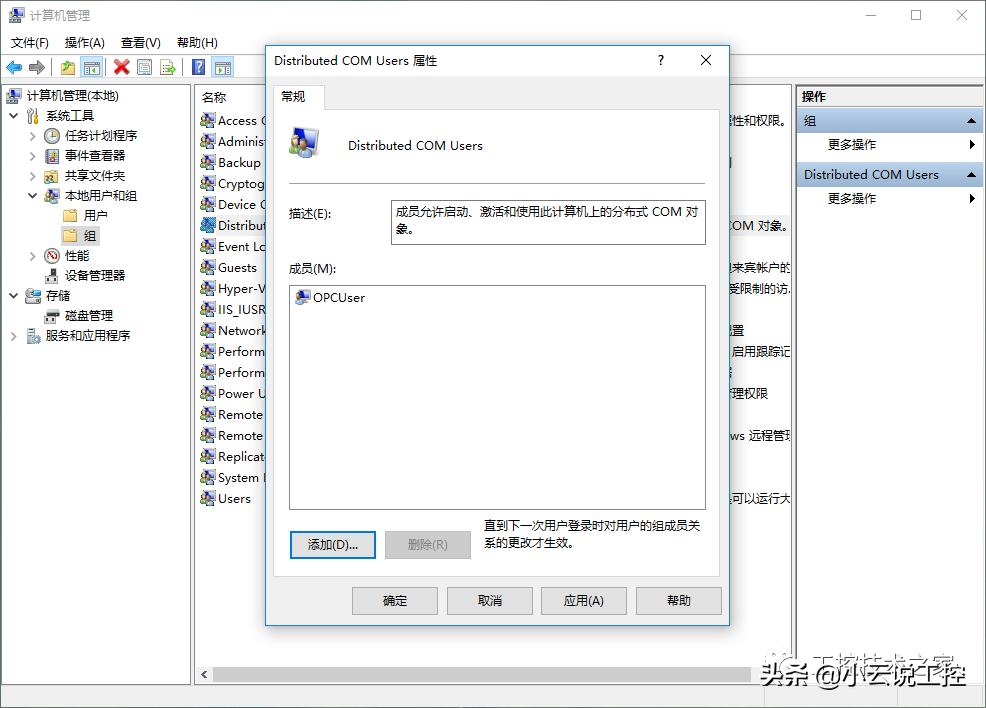
Task: Click the blue help icon in the toolbar
Action: click(196, 66)
